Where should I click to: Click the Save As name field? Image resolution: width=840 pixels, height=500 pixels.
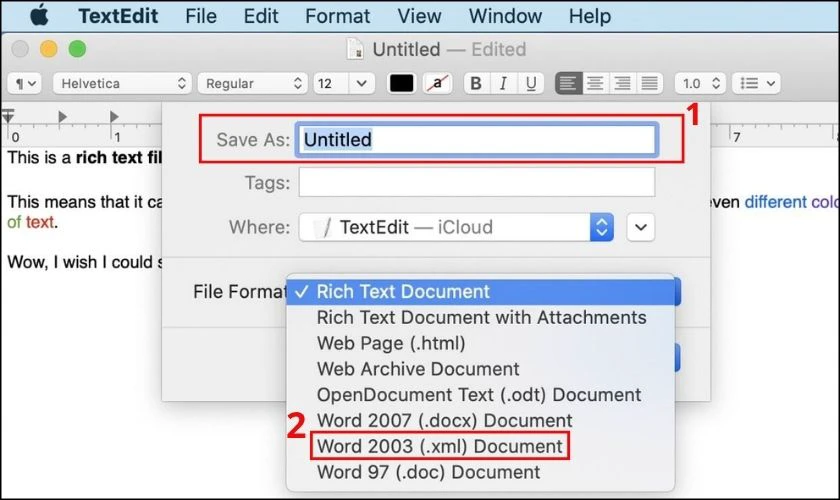coord(477,140)
